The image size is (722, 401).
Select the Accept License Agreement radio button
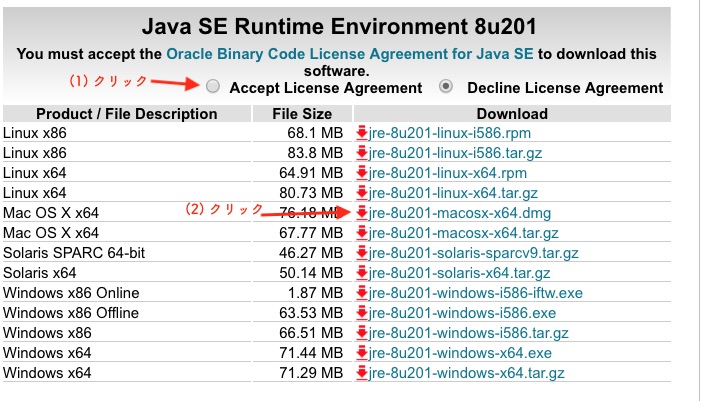click(213, 86)
